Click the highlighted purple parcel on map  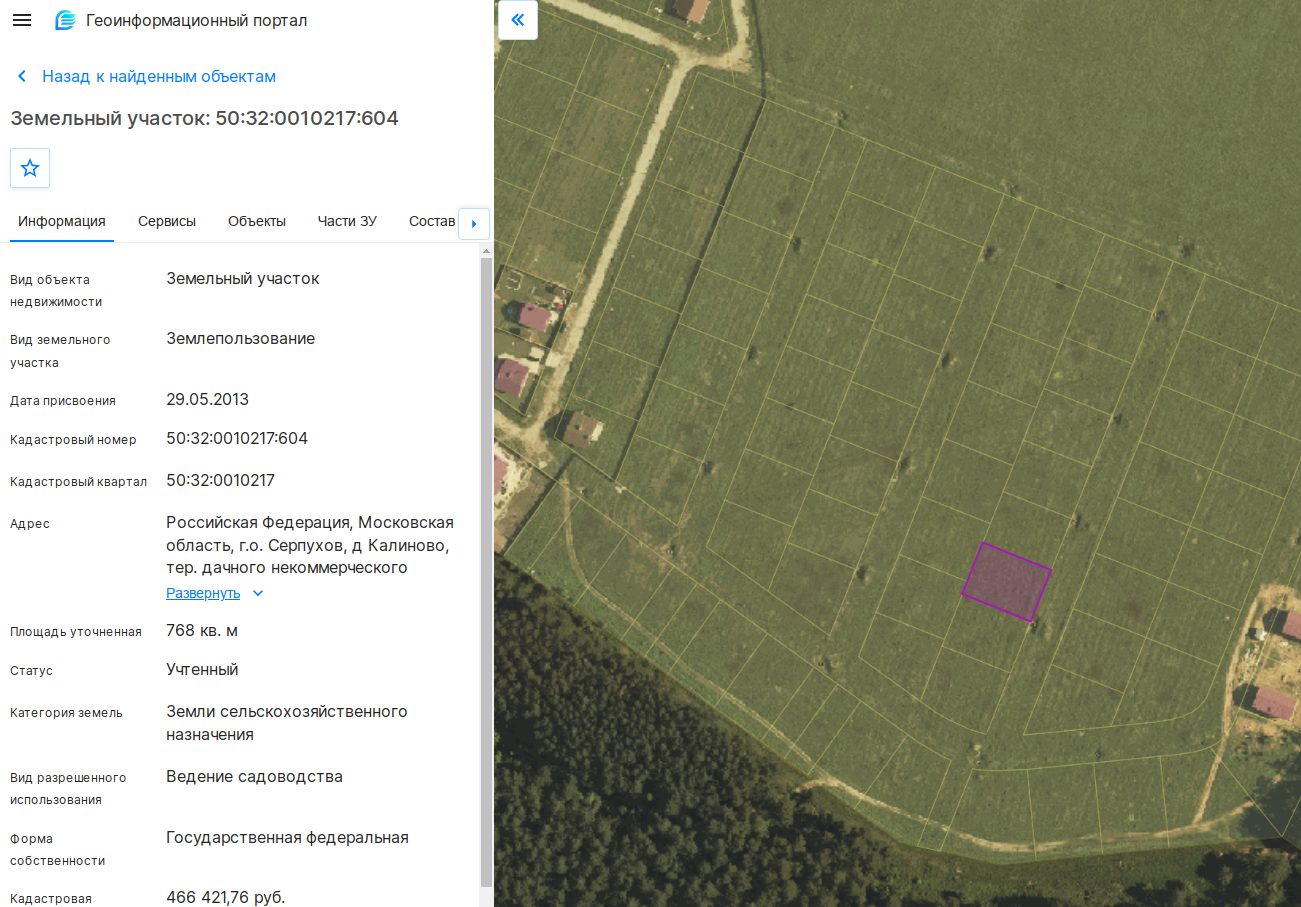pyautogui.click(x=1006, y=582)
